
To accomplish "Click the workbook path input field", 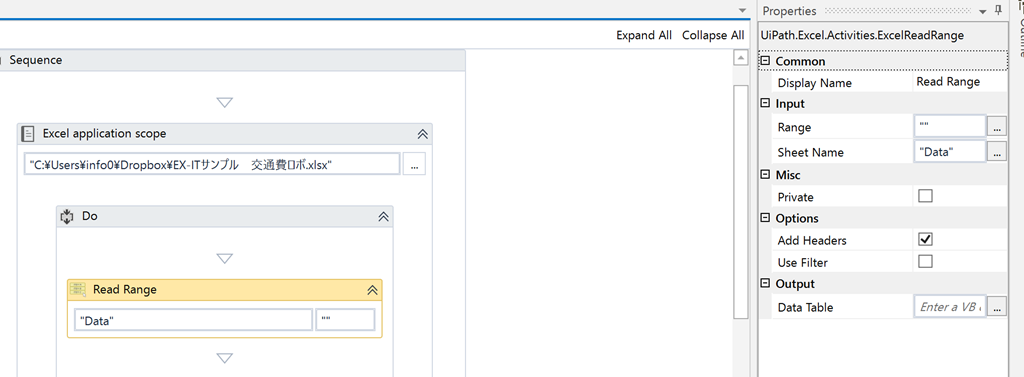I will [x=213, y=165].
